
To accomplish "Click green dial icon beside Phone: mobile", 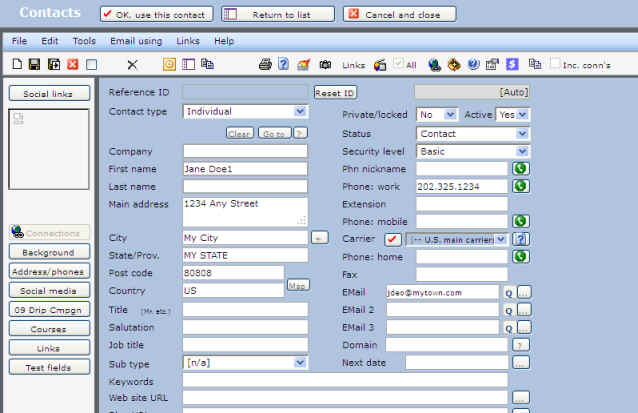I will 520,221.
